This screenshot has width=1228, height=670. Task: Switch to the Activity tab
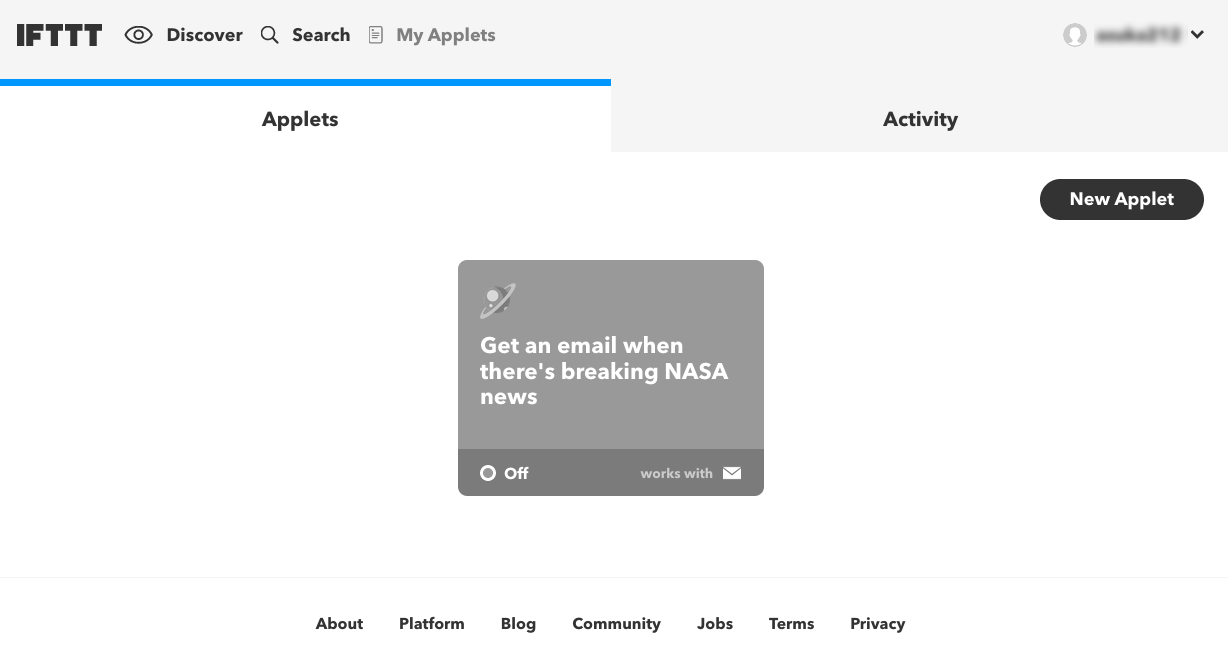[920, 119]
